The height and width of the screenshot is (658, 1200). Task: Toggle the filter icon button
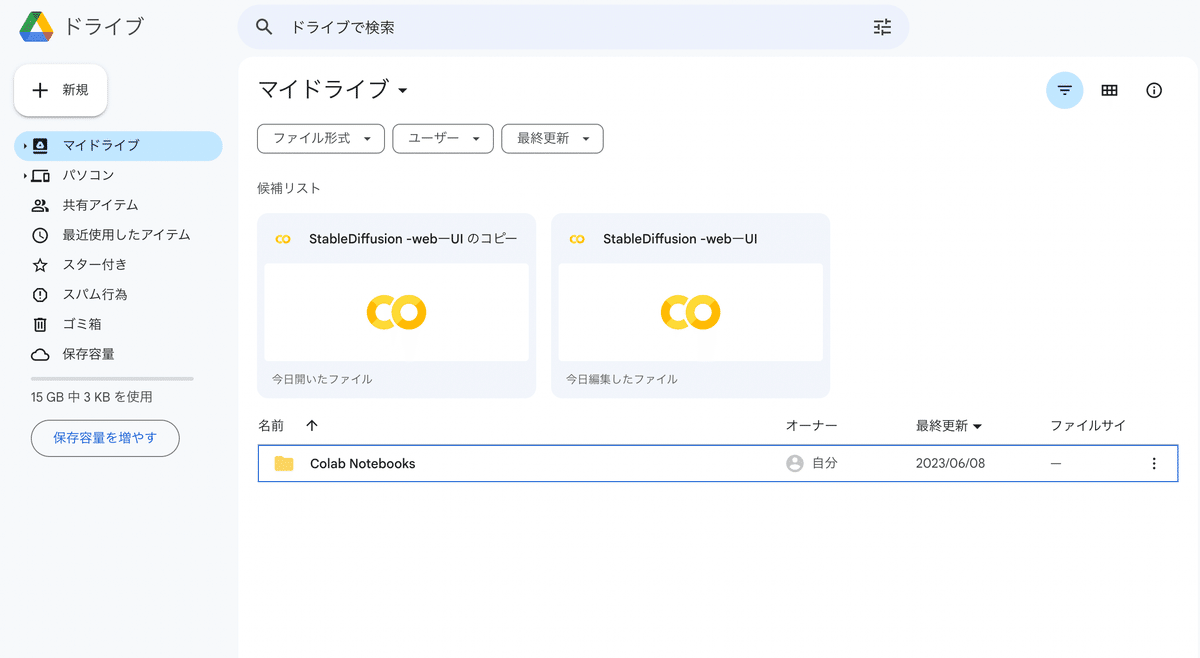click(x=1064, y=90)
